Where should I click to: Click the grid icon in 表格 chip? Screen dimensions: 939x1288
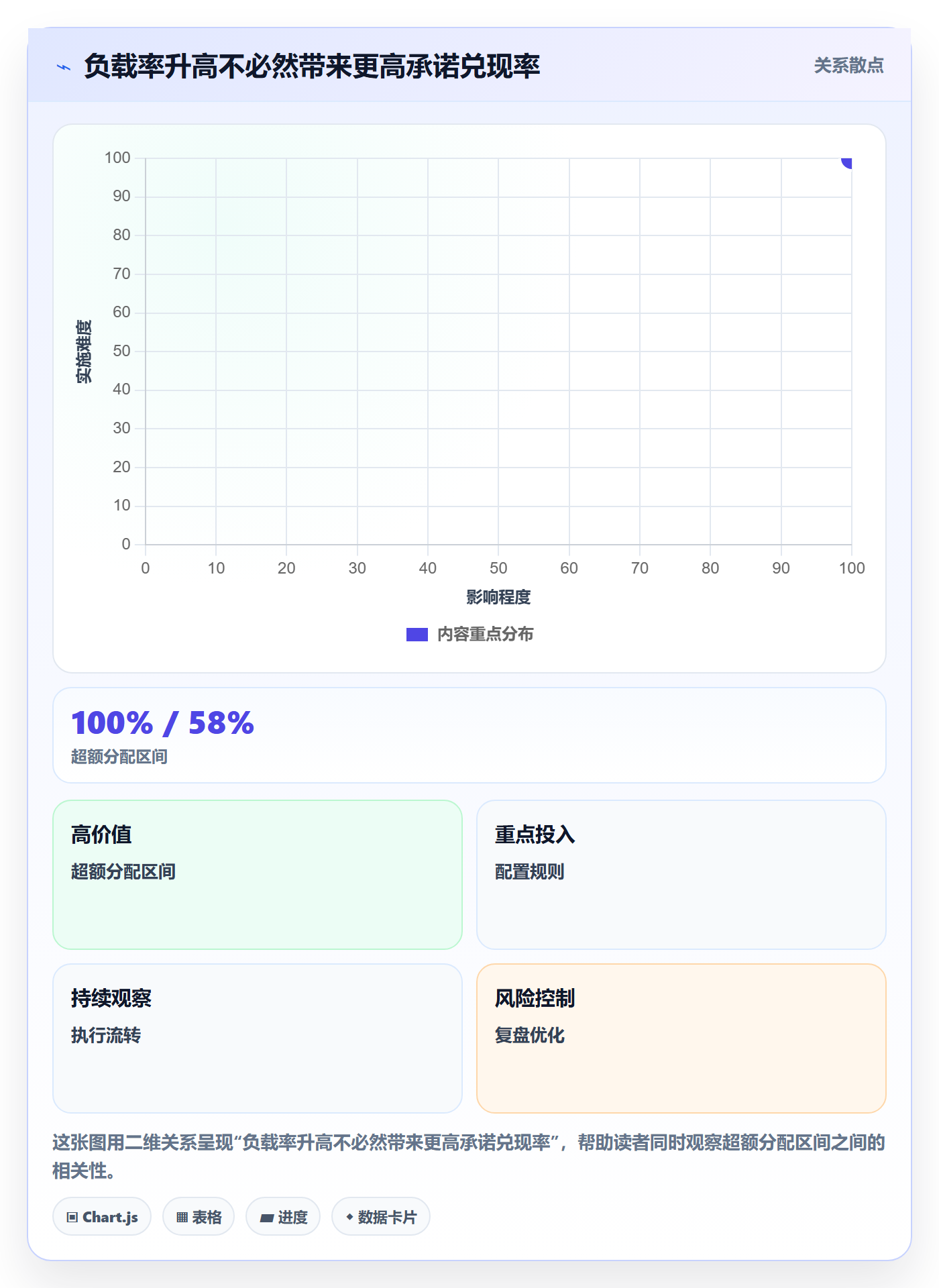coord(182,1218)
